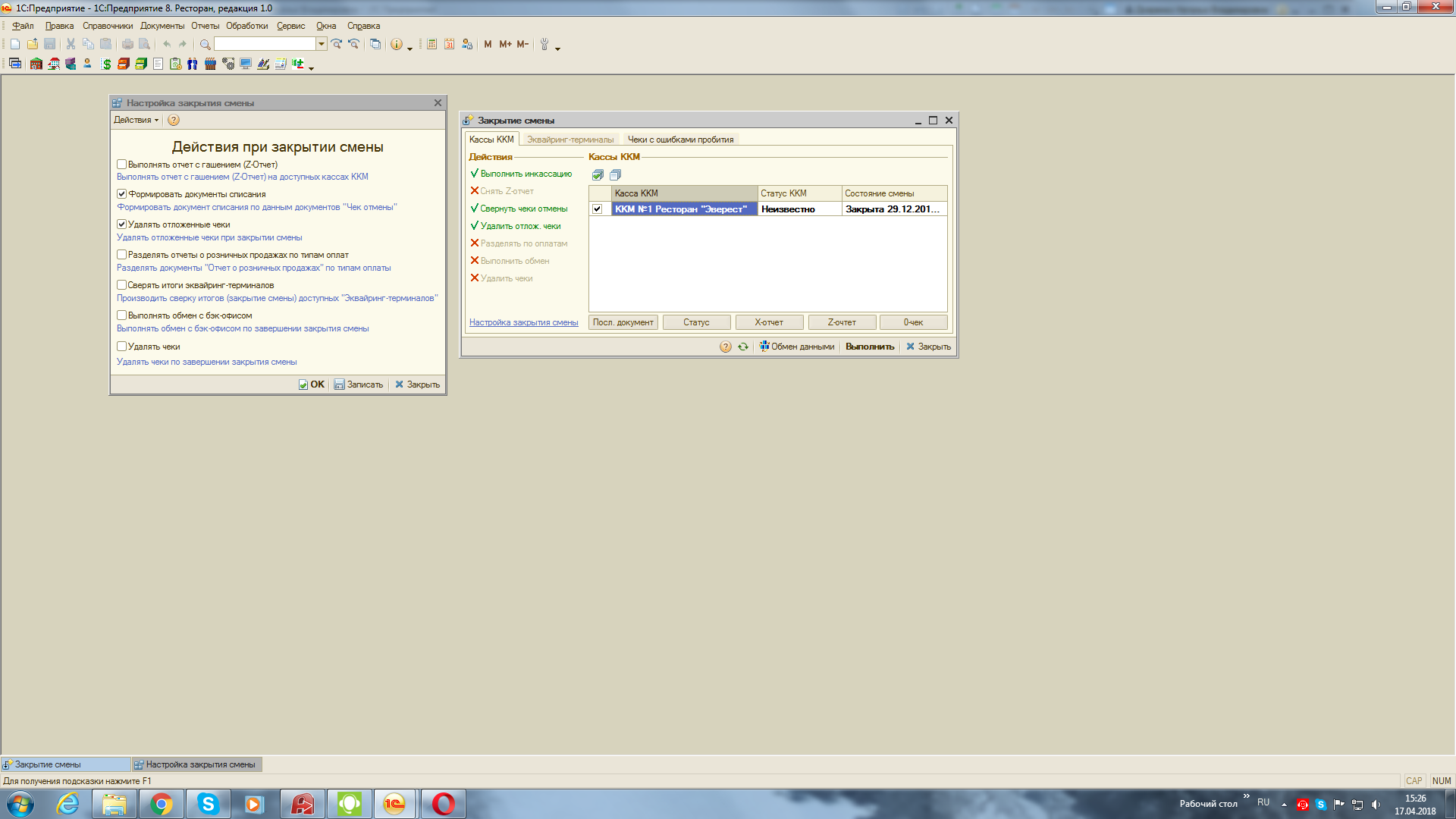Open Skype from the taskbar
The image size is (1456, 819).
[x=208, y=804]
